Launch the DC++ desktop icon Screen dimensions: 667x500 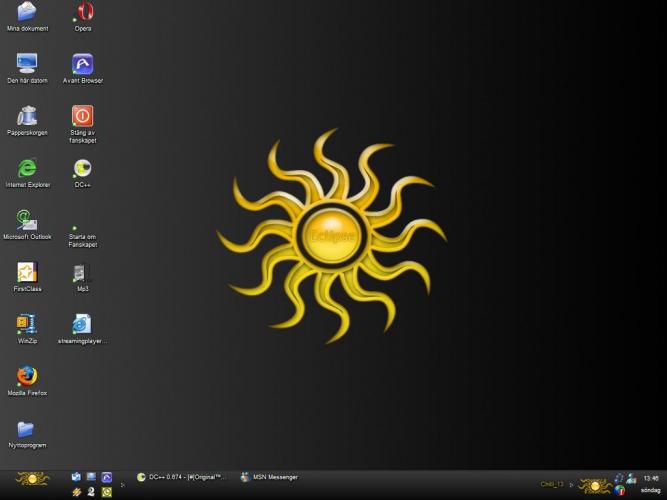point(83,168)
